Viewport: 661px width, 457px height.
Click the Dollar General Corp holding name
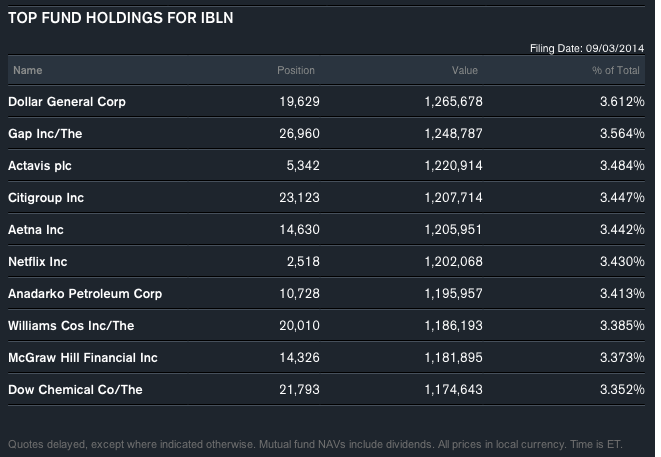coord(66,102)
